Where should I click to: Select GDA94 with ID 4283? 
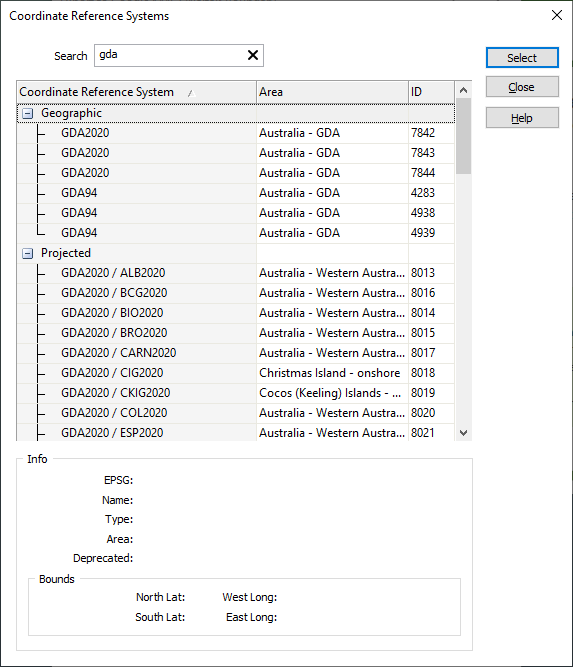[x=236, y=193]
